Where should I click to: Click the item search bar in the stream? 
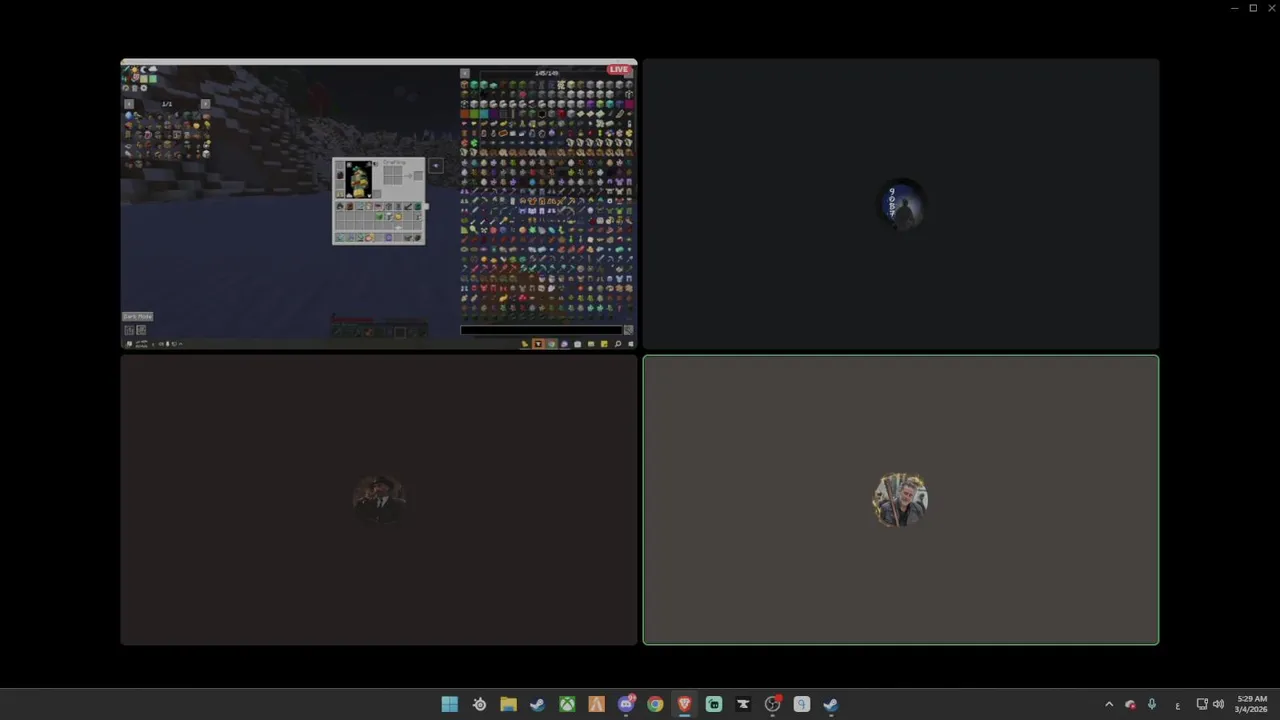point(541,330)
